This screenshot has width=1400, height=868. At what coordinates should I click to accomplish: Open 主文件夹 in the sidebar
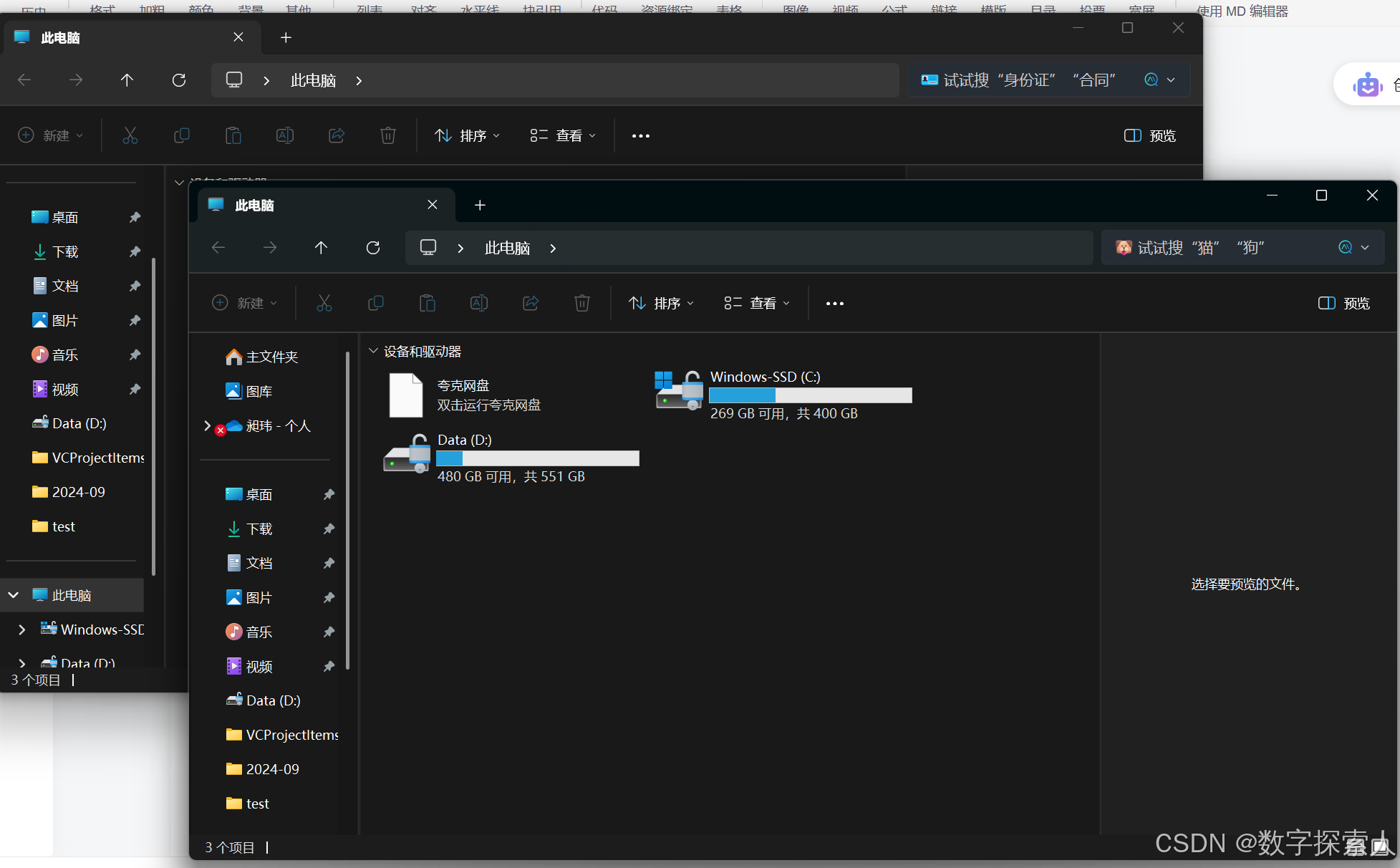pyautogui.click(x=271, y=357)
